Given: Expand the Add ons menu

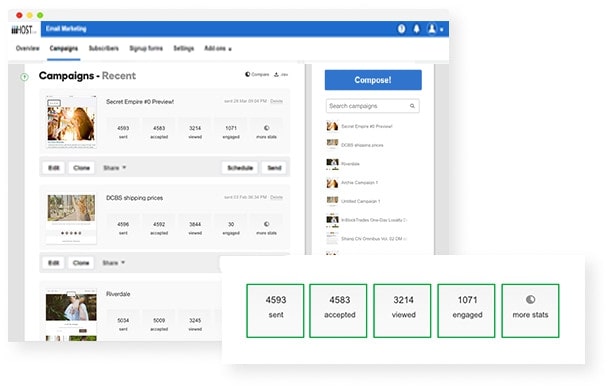Looking at the screenshot, I should tap(218, 48).
